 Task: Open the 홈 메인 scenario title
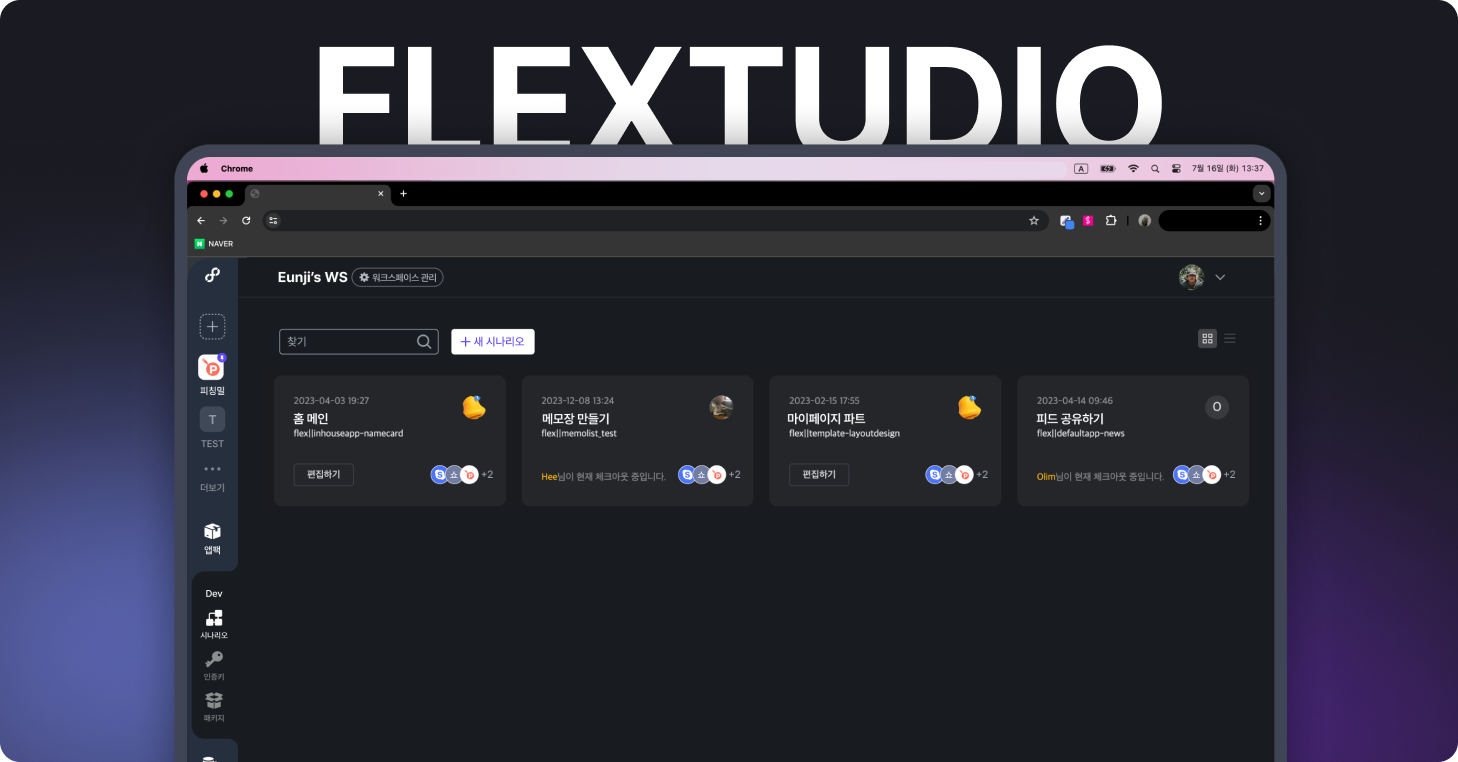click(311, 418)
